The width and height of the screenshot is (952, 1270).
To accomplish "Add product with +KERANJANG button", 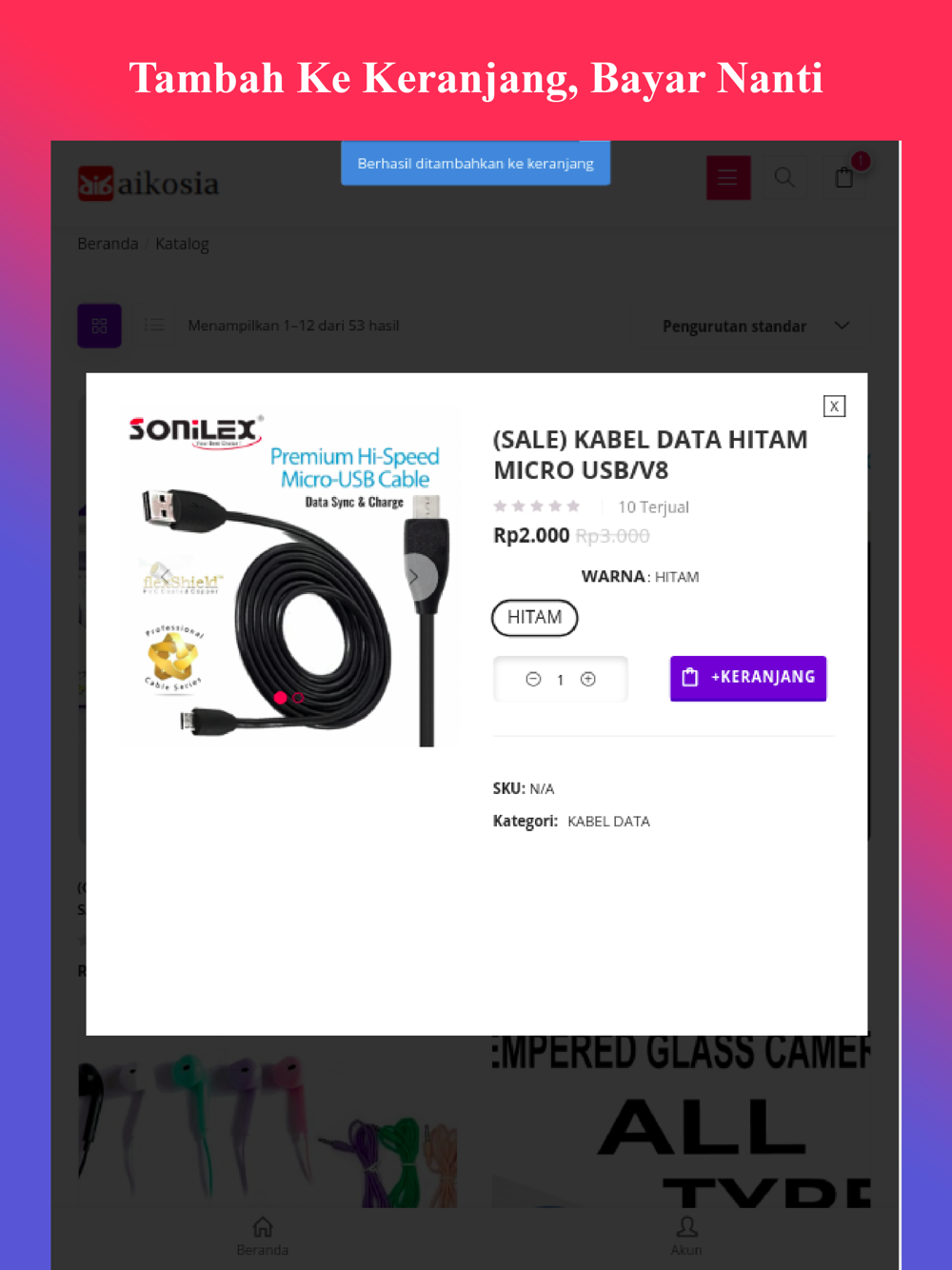I will pos(748,678).
